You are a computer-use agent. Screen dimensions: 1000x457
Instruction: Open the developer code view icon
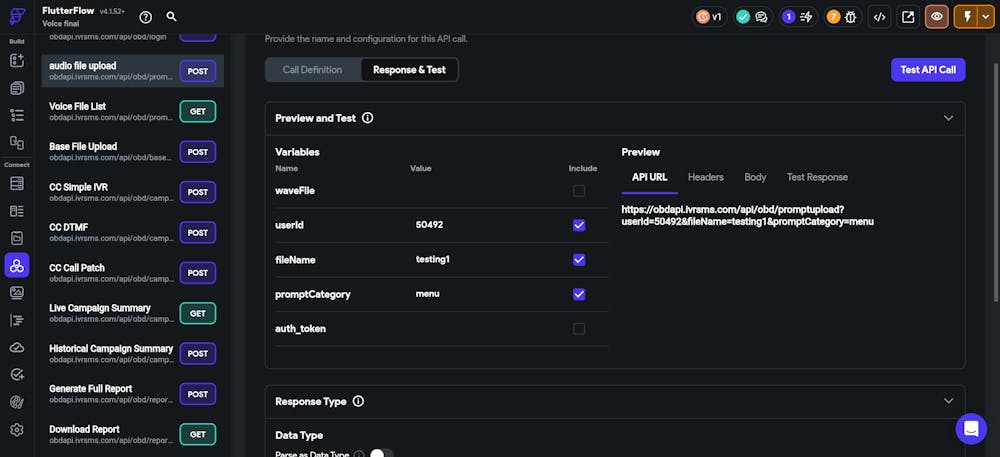click(879, 17)
